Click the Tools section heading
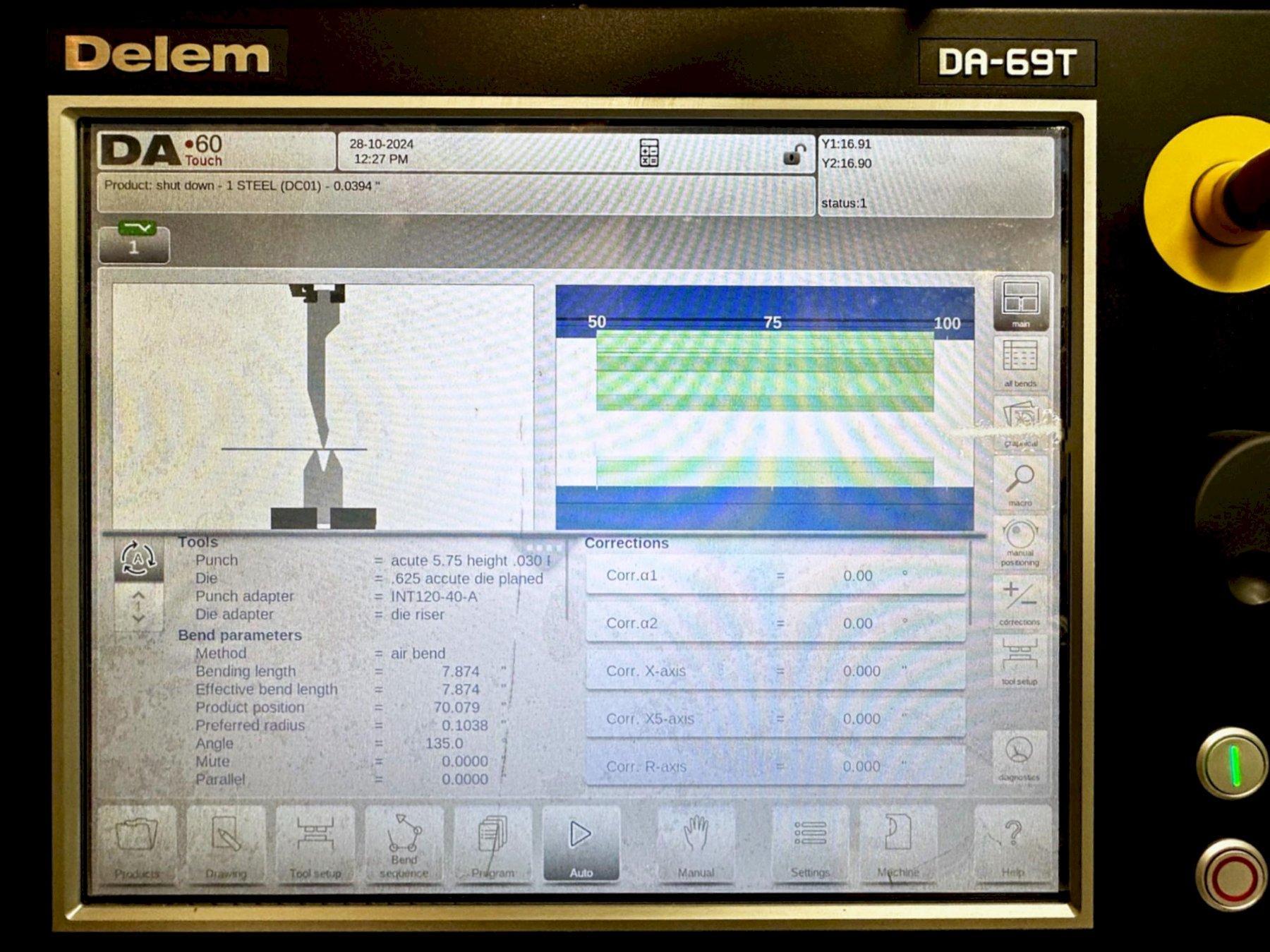Screen dimensions: 1270x952 point(198,542)
